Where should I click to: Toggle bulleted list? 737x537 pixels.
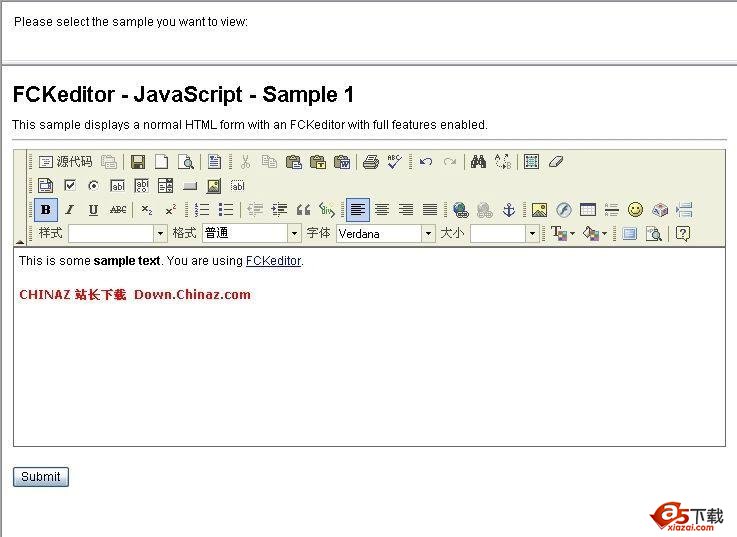click(226, 210)
